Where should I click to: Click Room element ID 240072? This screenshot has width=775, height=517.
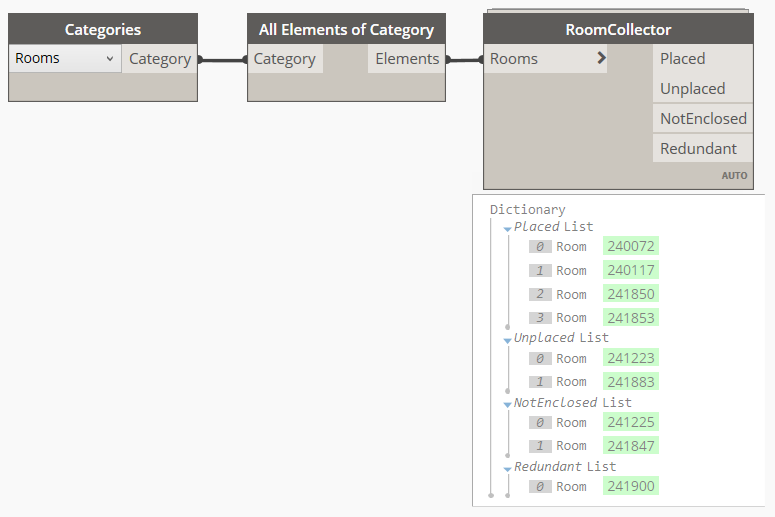pyautogui.click(x=631, y=246)
